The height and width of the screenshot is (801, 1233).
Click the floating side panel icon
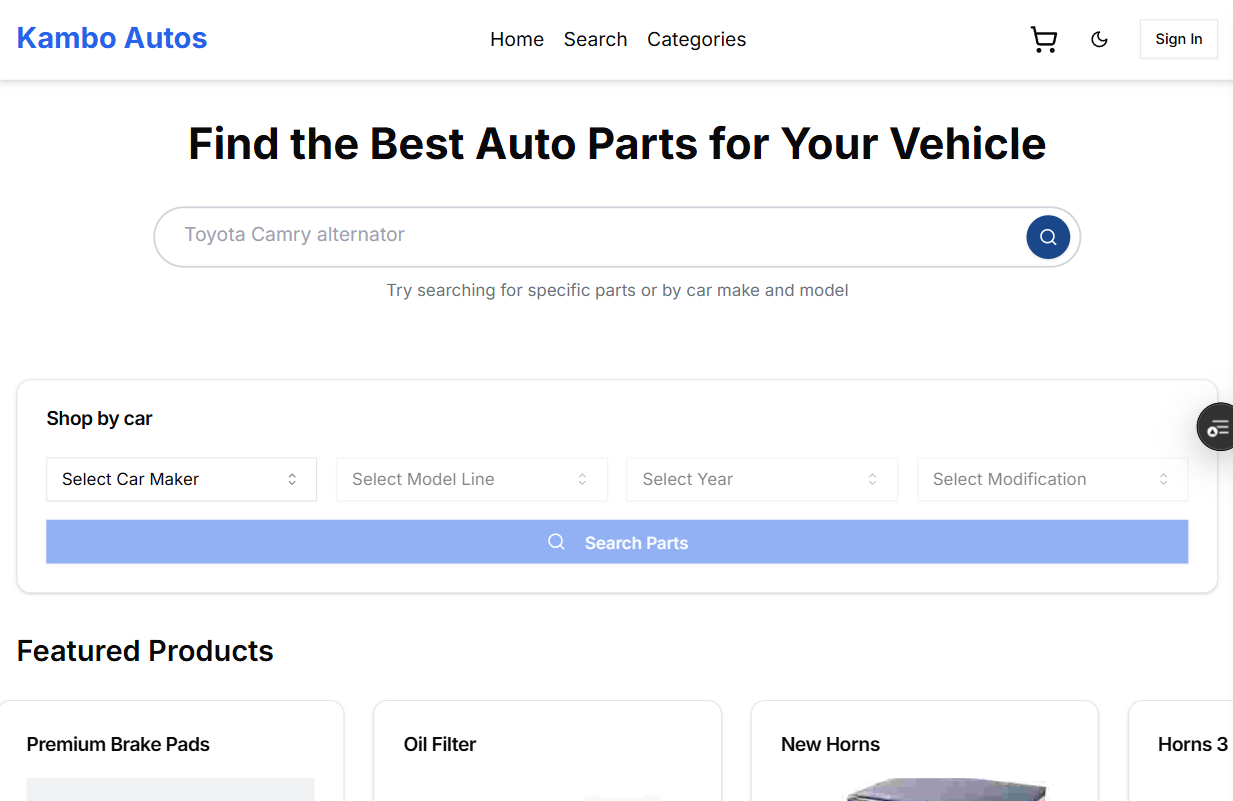pos(1217,428)
